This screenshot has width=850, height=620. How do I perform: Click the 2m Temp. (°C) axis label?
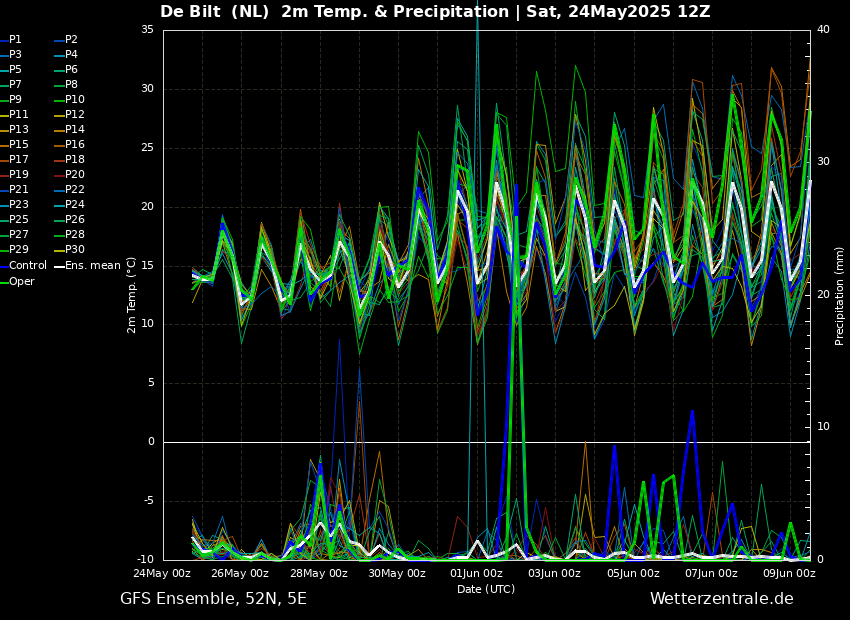[132, 295]
